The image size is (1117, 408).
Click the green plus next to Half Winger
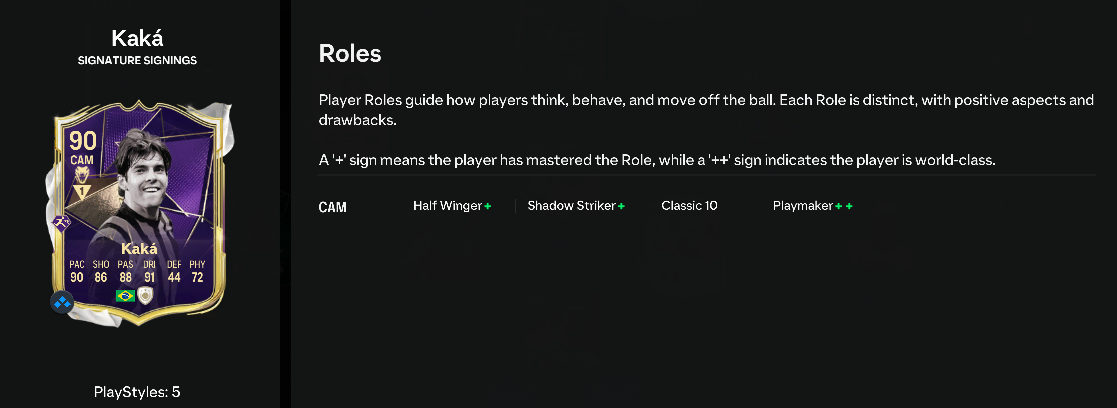[x=488, y=206]
